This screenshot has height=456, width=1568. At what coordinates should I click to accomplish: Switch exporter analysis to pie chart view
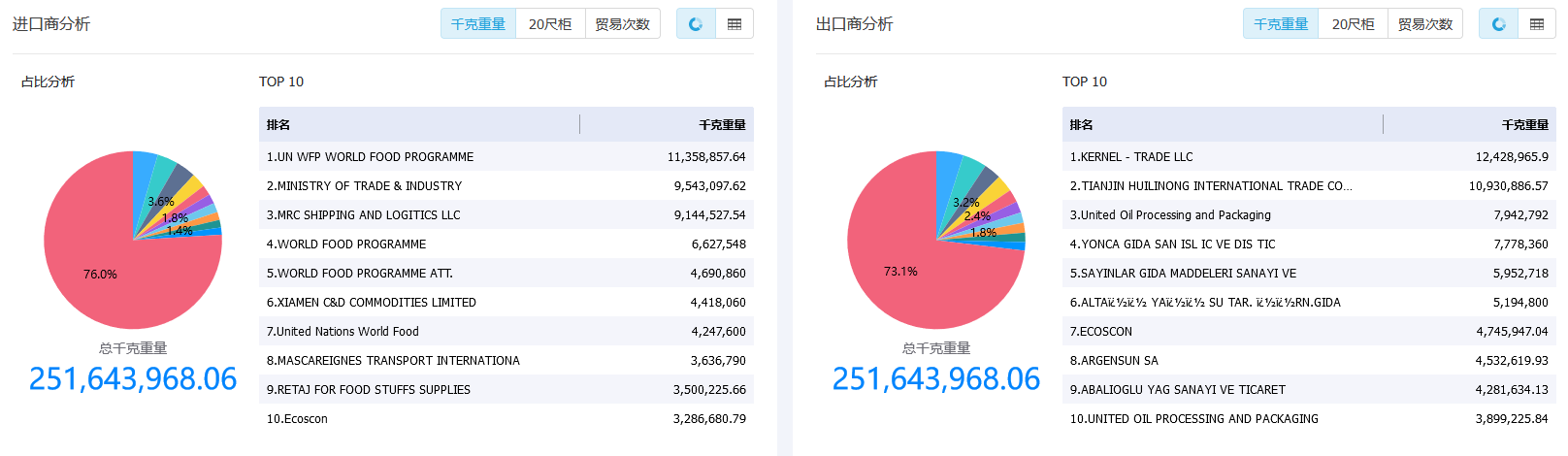(x=1498, y=24)
